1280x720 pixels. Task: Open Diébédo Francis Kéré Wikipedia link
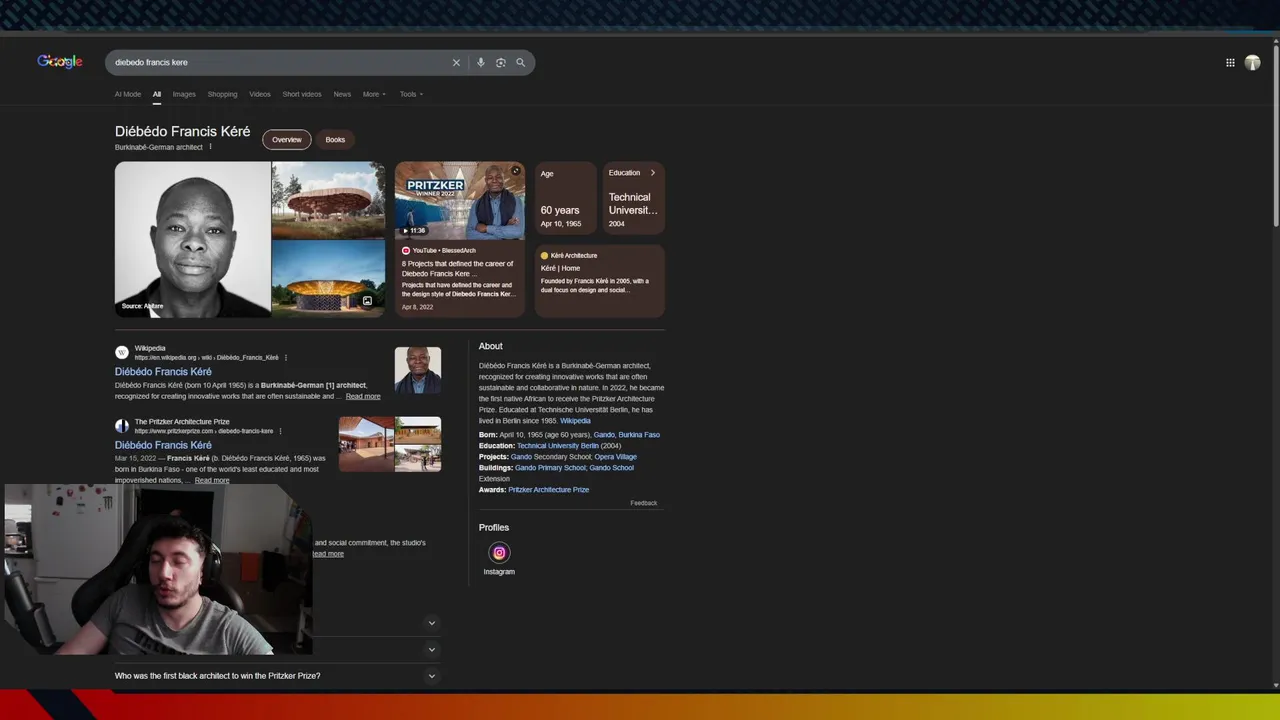163,372
